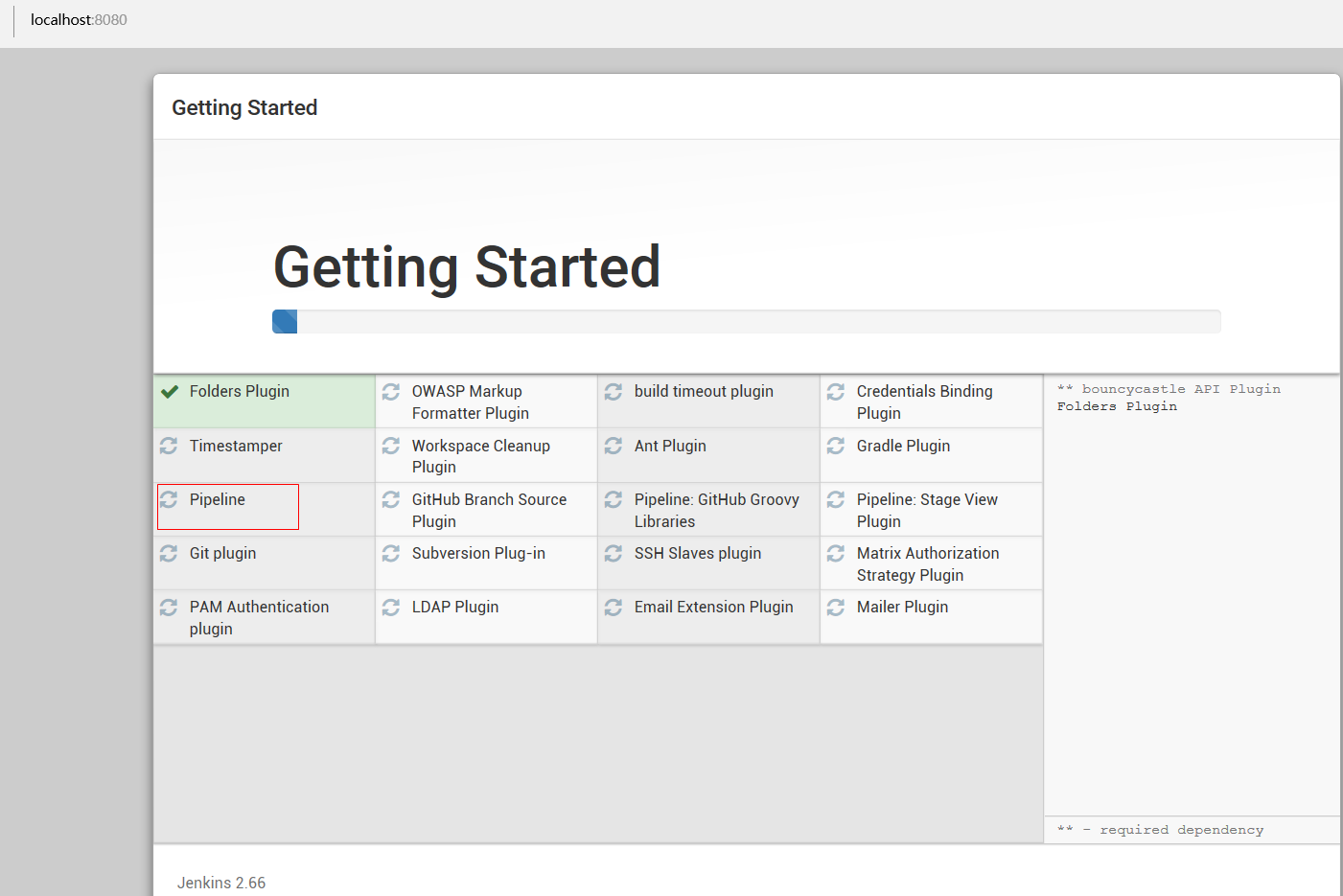Click the required dependency legend text
This screenshot has width=1343, height=896.
tap(1160, 830)
